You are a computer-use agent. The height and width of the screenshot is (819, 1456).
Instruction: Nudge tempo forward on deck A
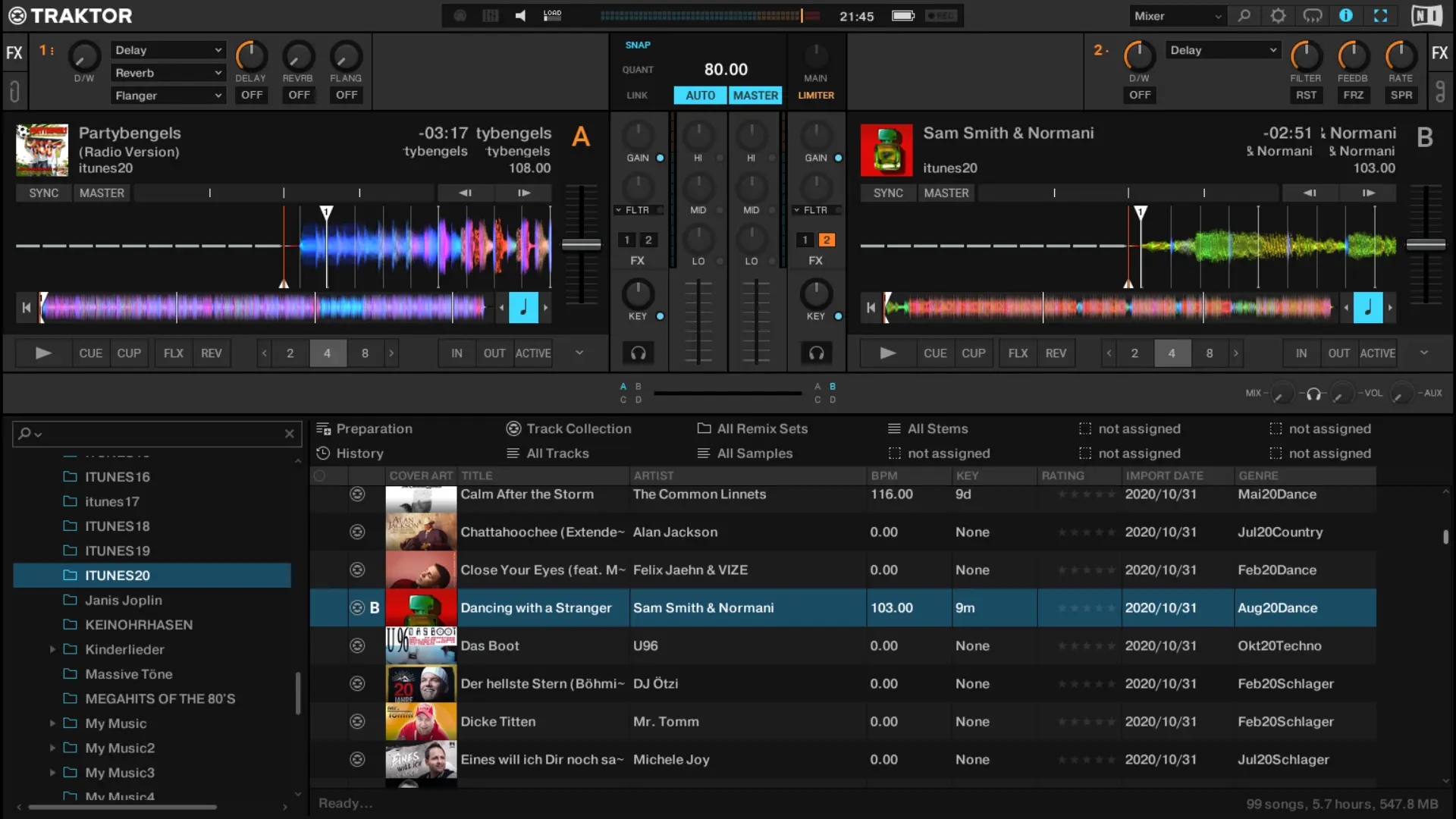click(524, 193)
